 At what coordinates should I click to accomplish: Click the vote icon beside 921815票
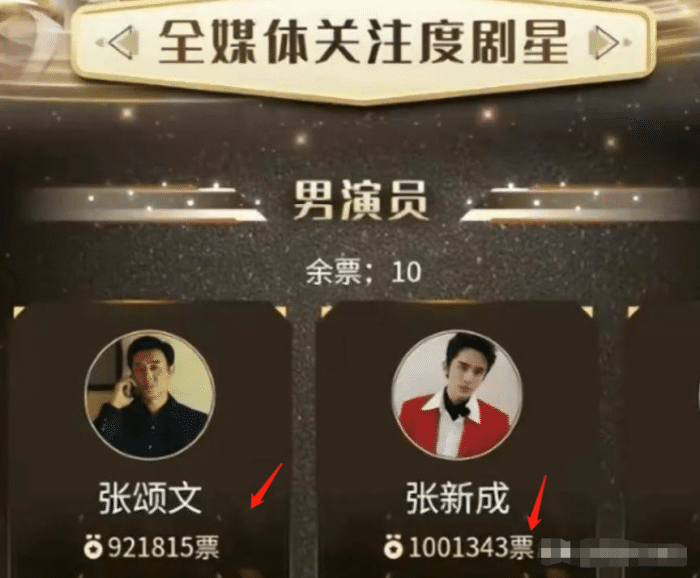pyautogui.click(x=93, y=547)
